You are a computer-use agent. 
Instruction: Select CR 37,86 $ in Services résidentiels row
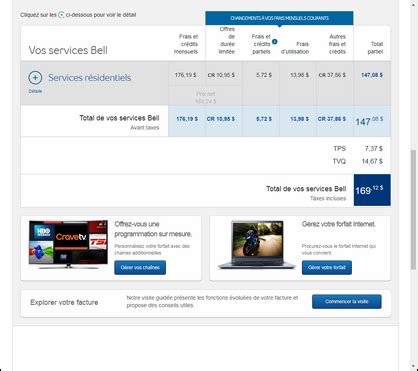[x=332, y=75]
